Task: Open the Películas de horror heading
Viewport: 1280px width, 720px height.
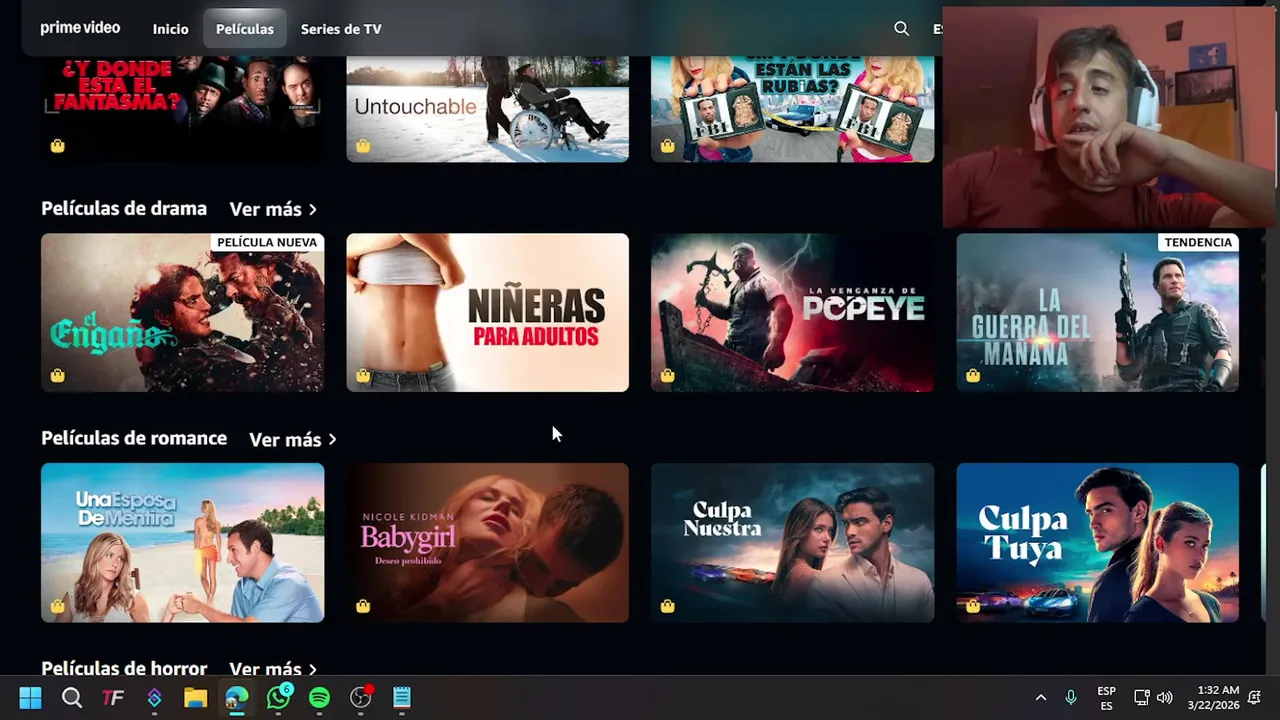Action: pyautogui.click(x=124, y=668)
